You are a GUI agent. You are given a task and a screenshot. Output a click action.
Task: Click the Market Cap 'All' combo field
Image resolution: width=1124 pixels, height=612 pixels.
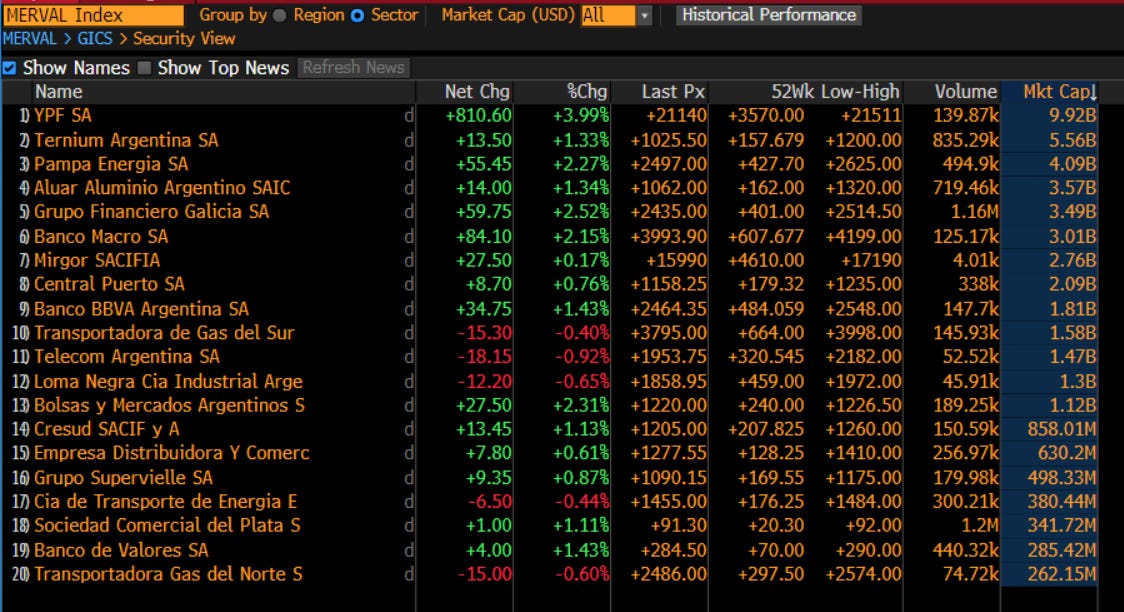point(608,15)
